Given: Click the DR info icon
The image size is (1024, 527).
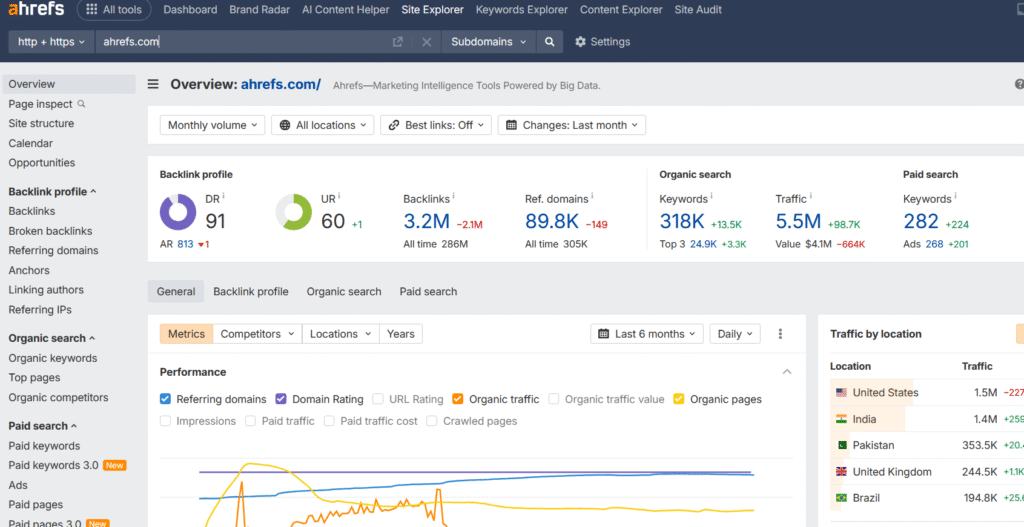Looking at the screenshot, I should coord(223,196).
